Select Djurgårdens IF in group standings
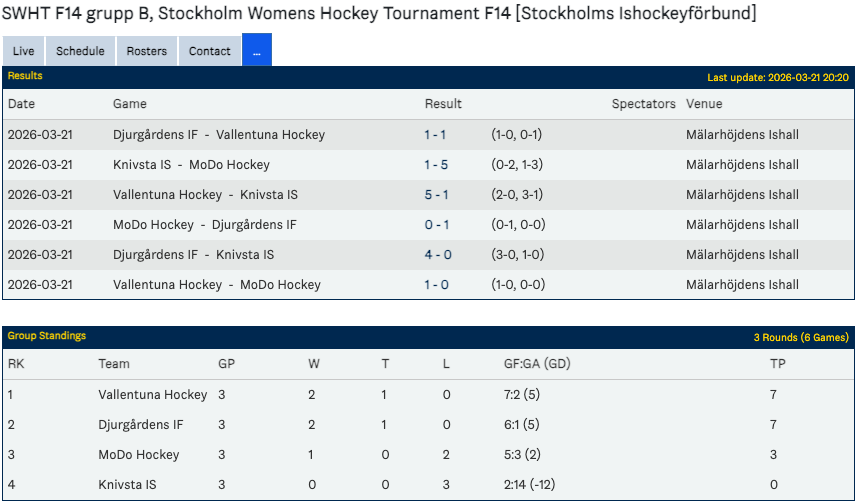This screenshot has height=504, width=859. coord(140,425)
